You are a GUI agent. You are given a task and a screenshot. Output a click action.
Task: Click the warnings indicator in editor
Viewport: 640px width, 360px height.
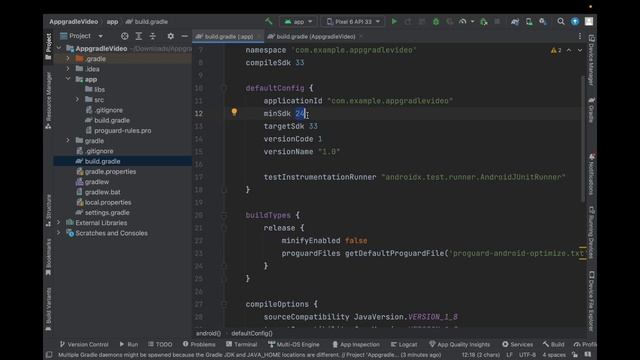556,50
